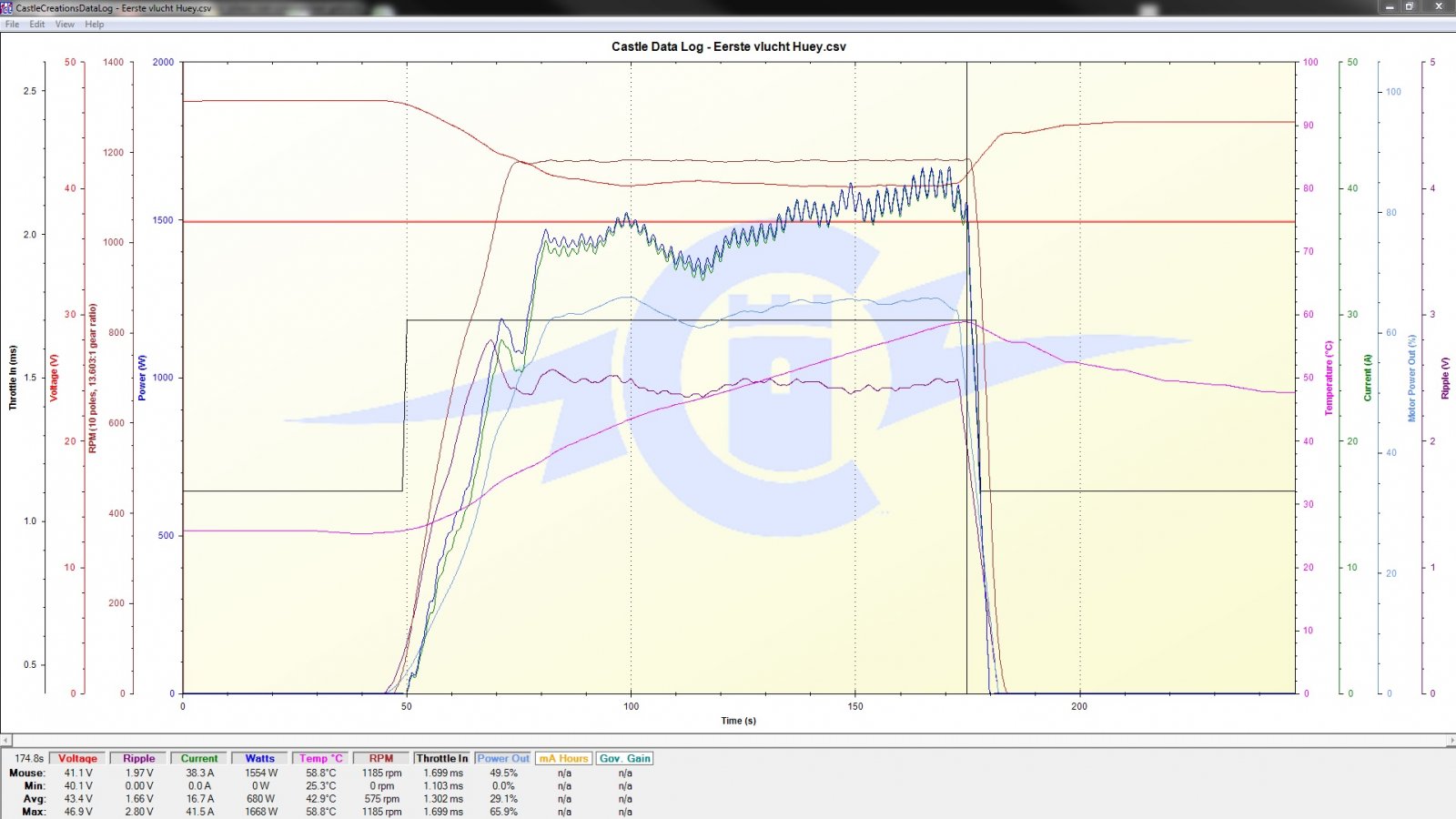Click the 'Power (W)' axis label
The image size is (1456, 819).
point(142,378)
